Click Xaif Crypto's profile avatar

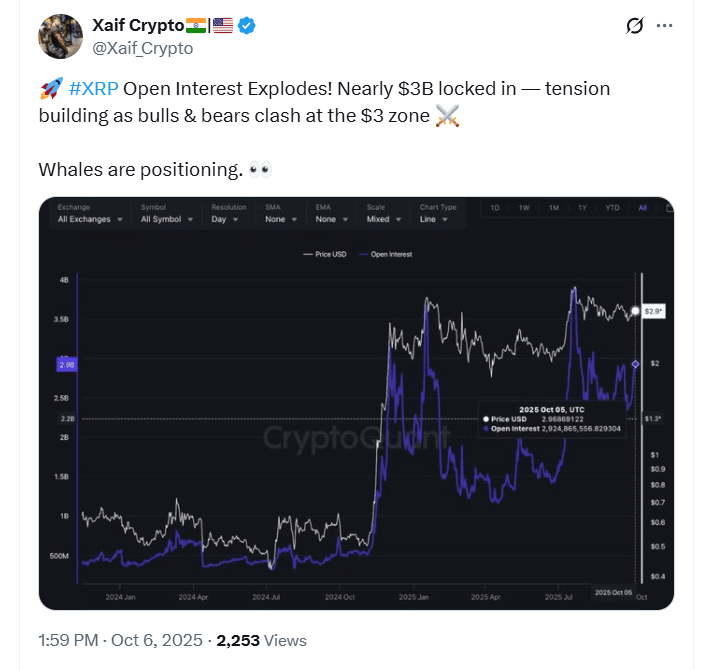point(60,37)
